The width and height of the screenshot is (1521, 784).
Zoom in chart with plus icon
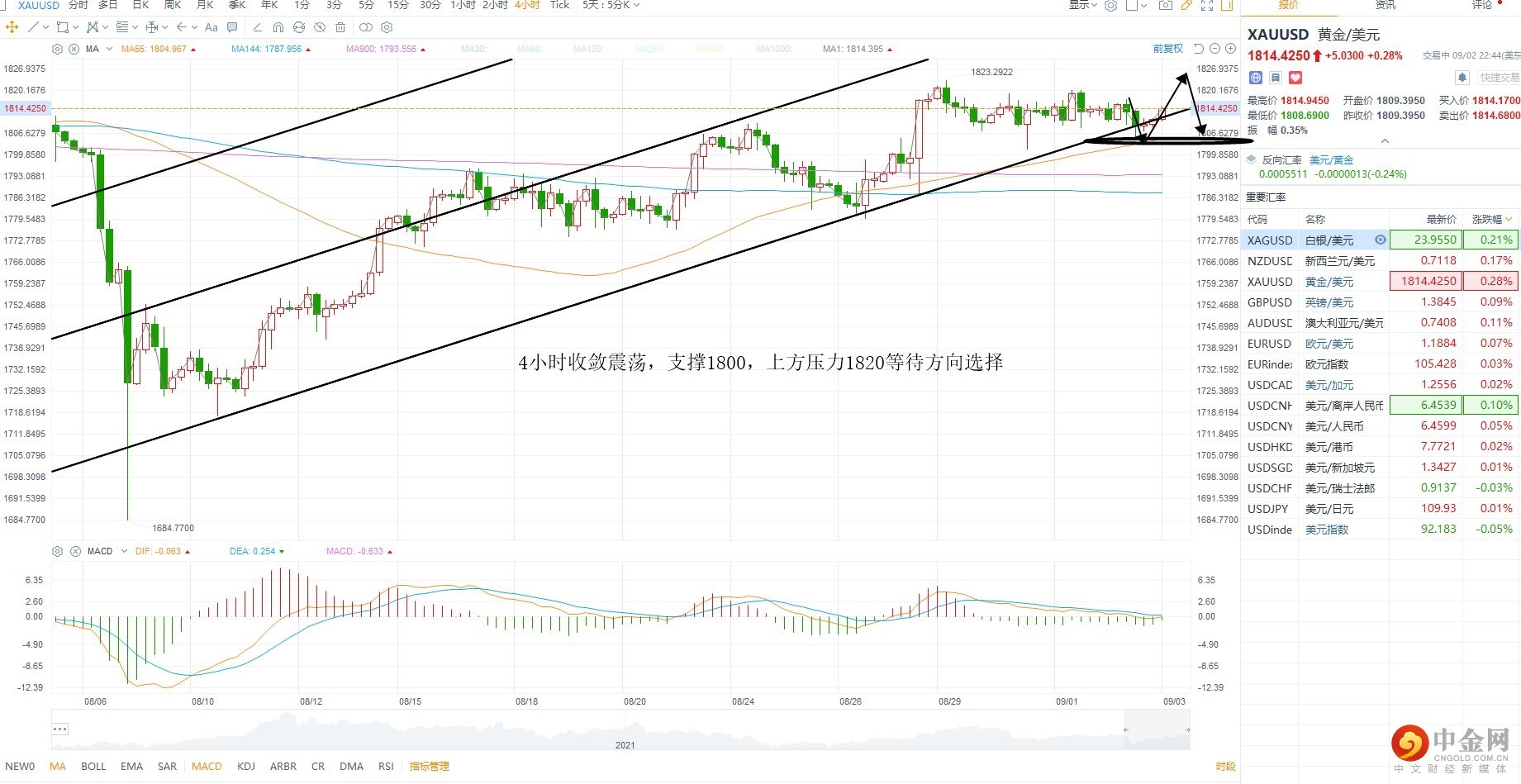click(x=1230, y=49)
